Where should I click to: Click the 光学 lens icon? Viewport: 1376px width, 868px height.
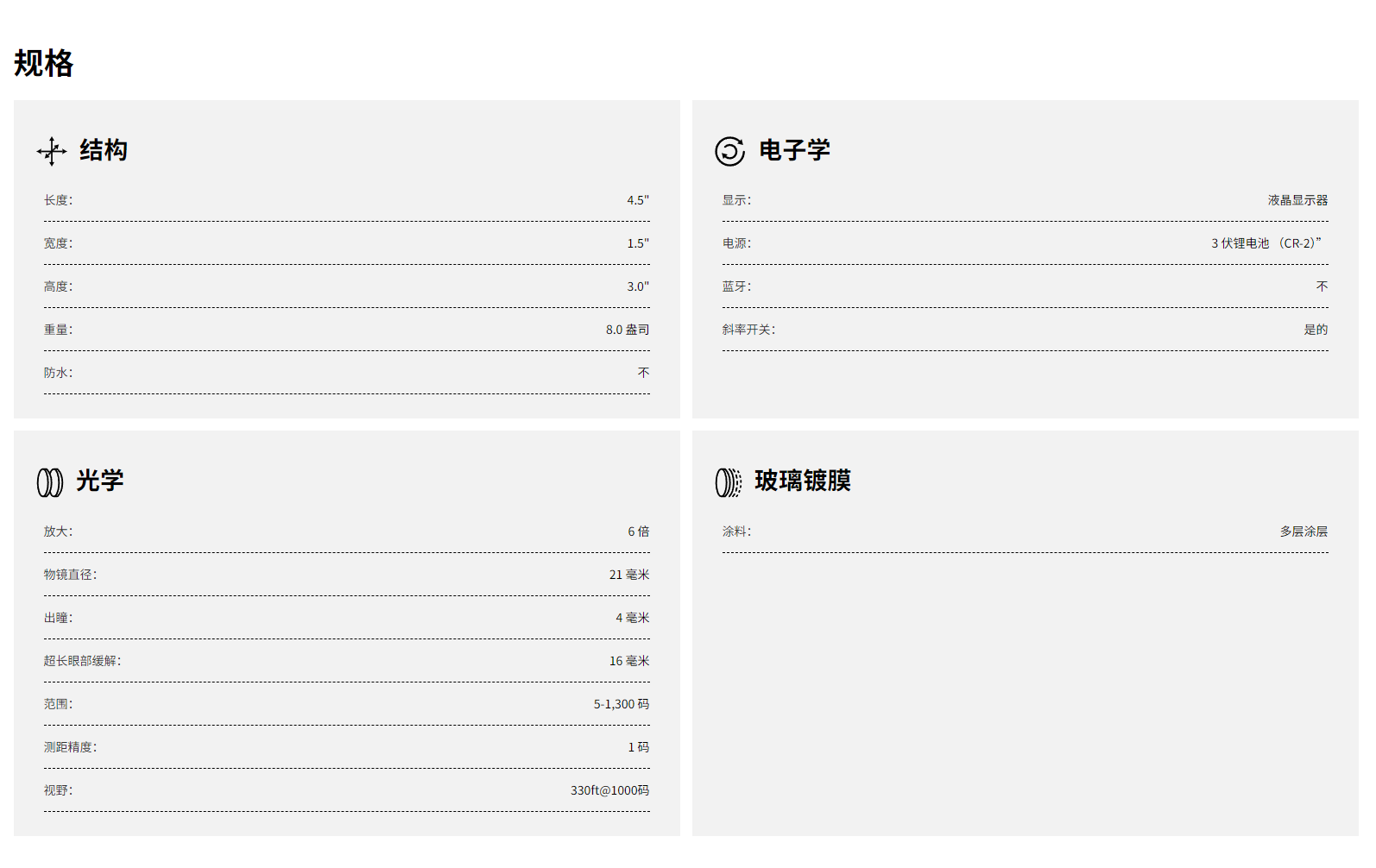pyautogui.click(x=50, y=482)
